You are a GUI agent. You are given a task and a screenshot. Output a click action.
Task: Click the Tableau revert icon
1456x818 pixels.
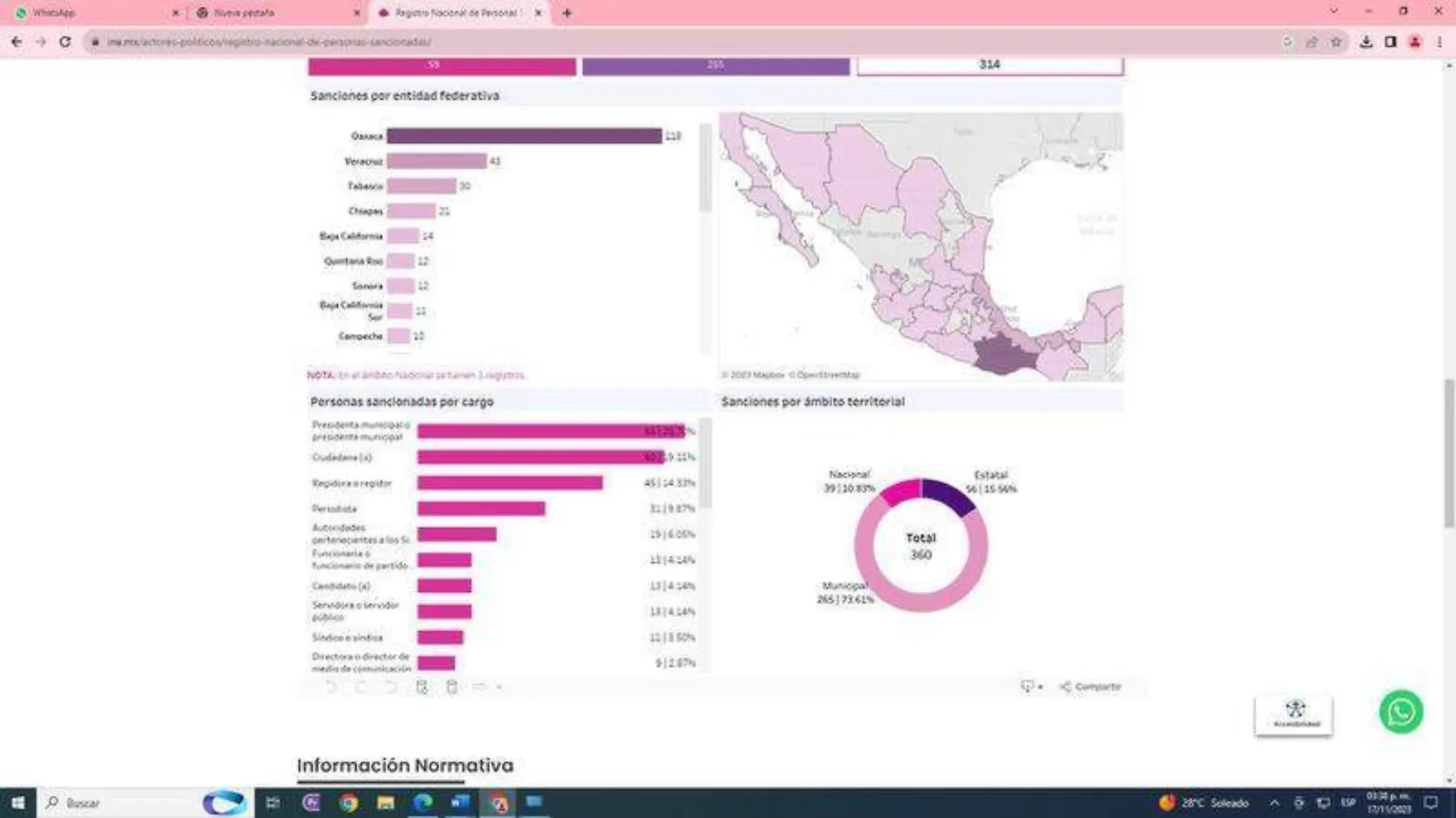[x=391, y=687]
